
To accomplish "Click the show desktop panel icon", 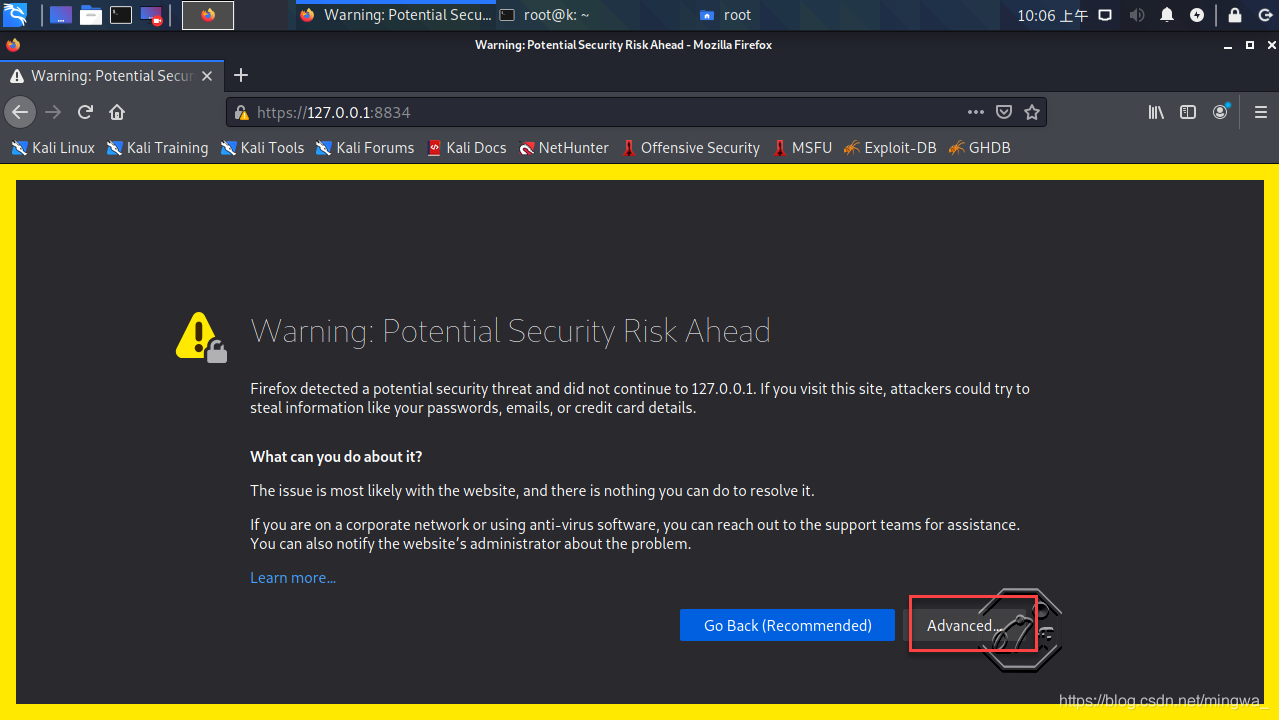I will (60, 15).
